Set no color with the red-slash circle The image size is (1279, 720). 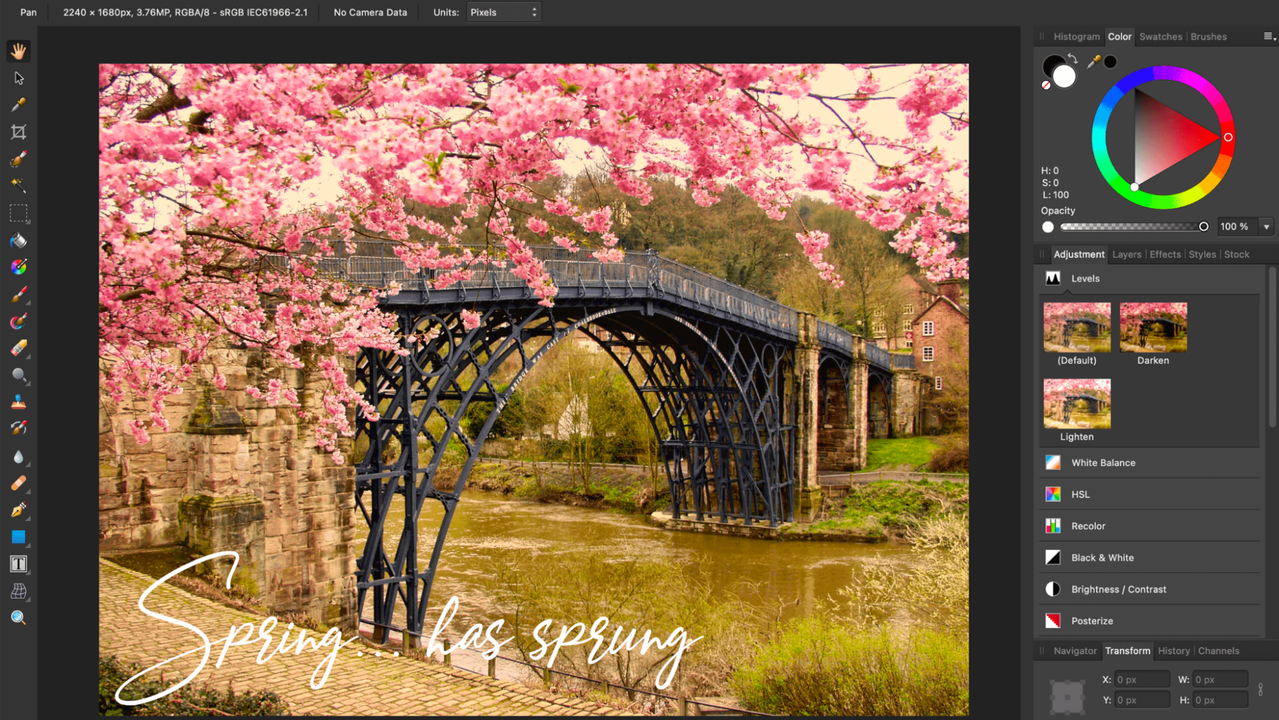(x=1046, y=85)
